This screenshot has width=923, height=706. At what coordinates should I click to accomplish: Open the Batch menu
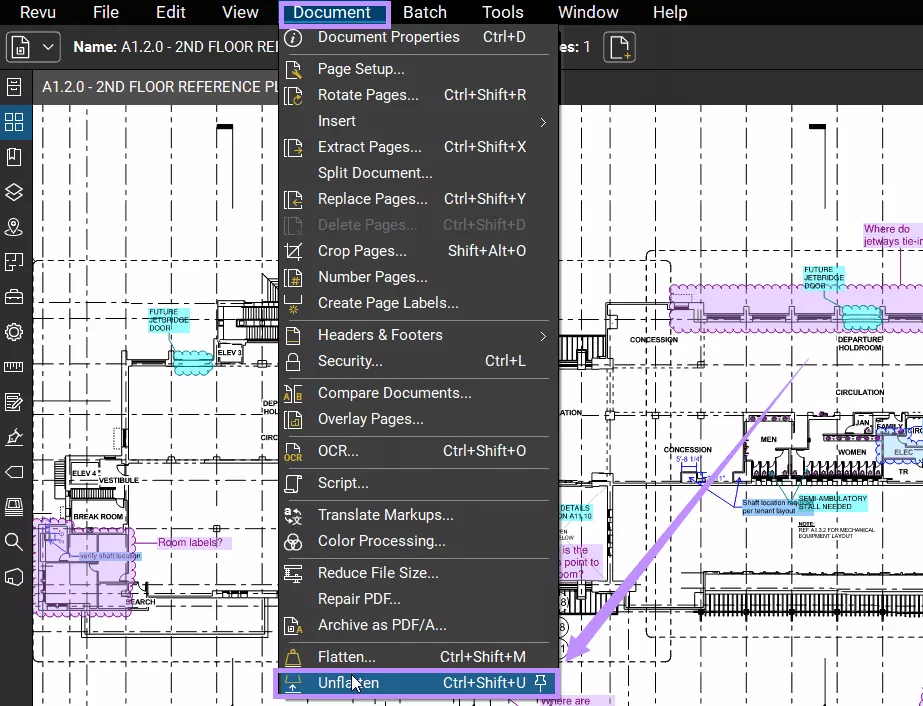click(424, 12)
